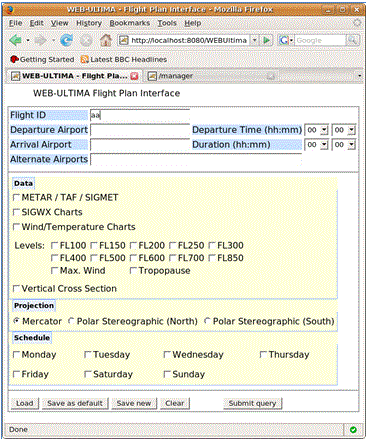
Task: Click the site icon in the address bar
Action: point(124,40)
